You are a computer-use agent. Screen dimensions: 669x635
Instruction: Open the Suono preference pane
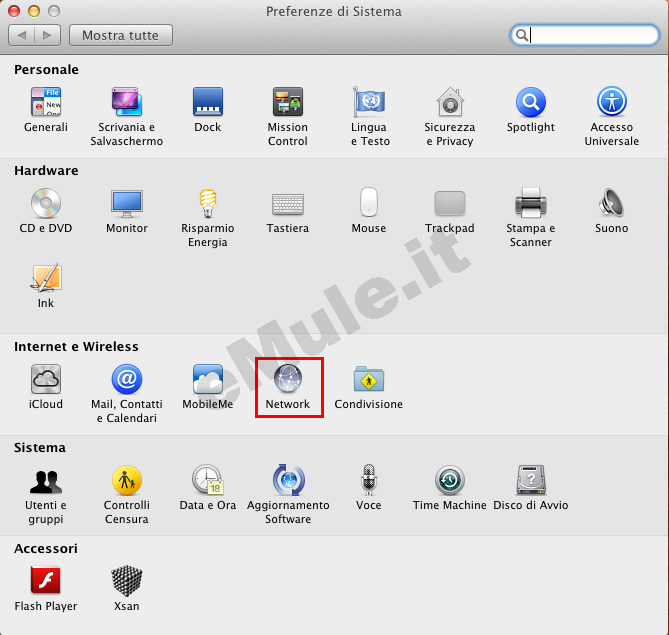click(x=611, y=210)
